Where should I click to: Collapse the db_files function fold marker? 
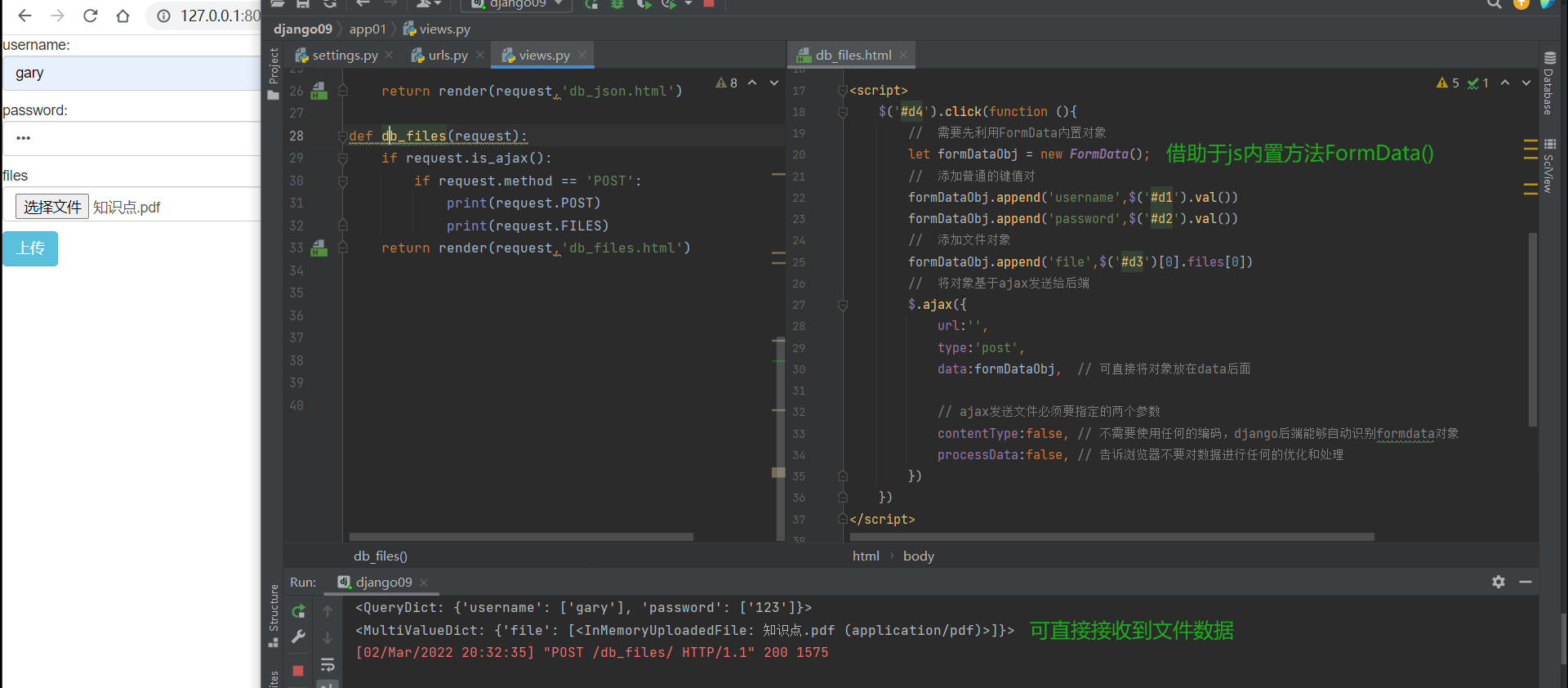343,136
